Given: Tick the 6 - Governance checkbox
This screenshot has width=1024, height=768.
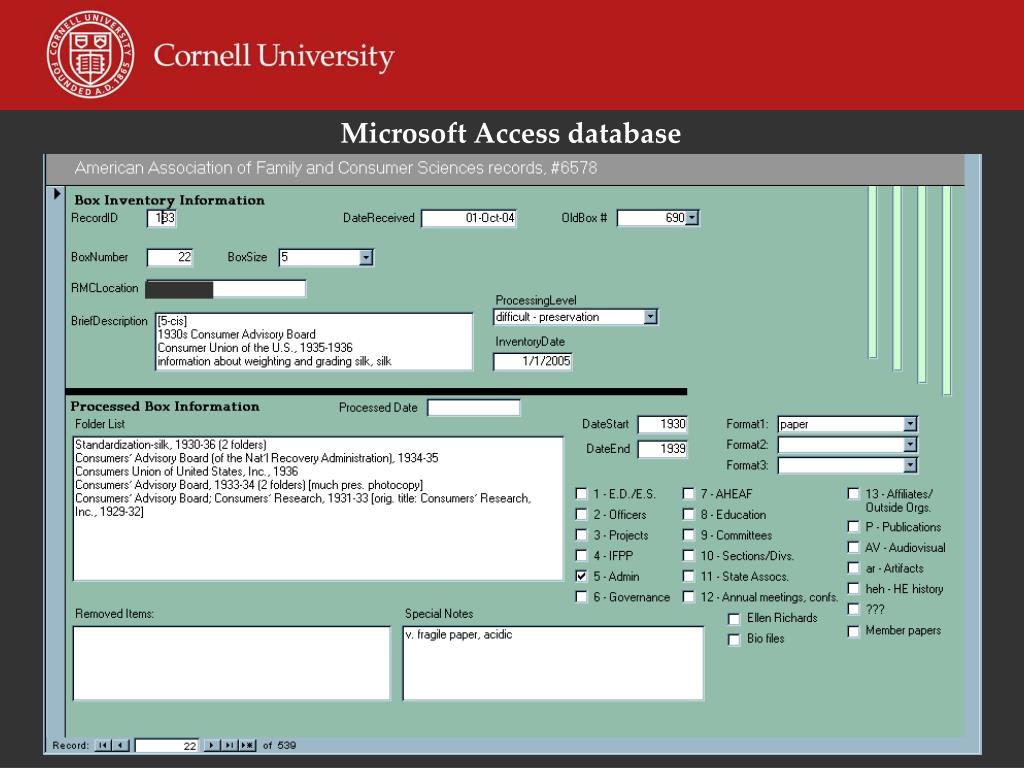Looking at the screenshot, I should (581, 597).
